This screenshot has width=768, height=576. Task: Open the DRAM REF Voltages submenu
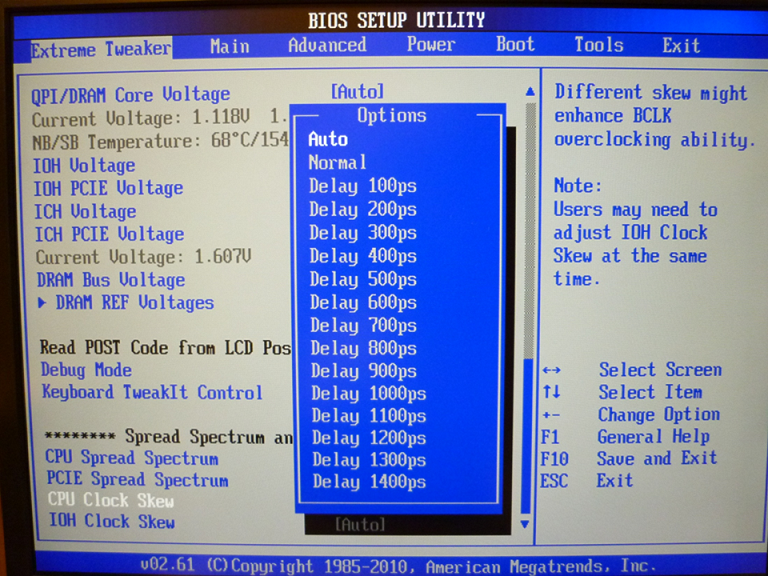135,303
